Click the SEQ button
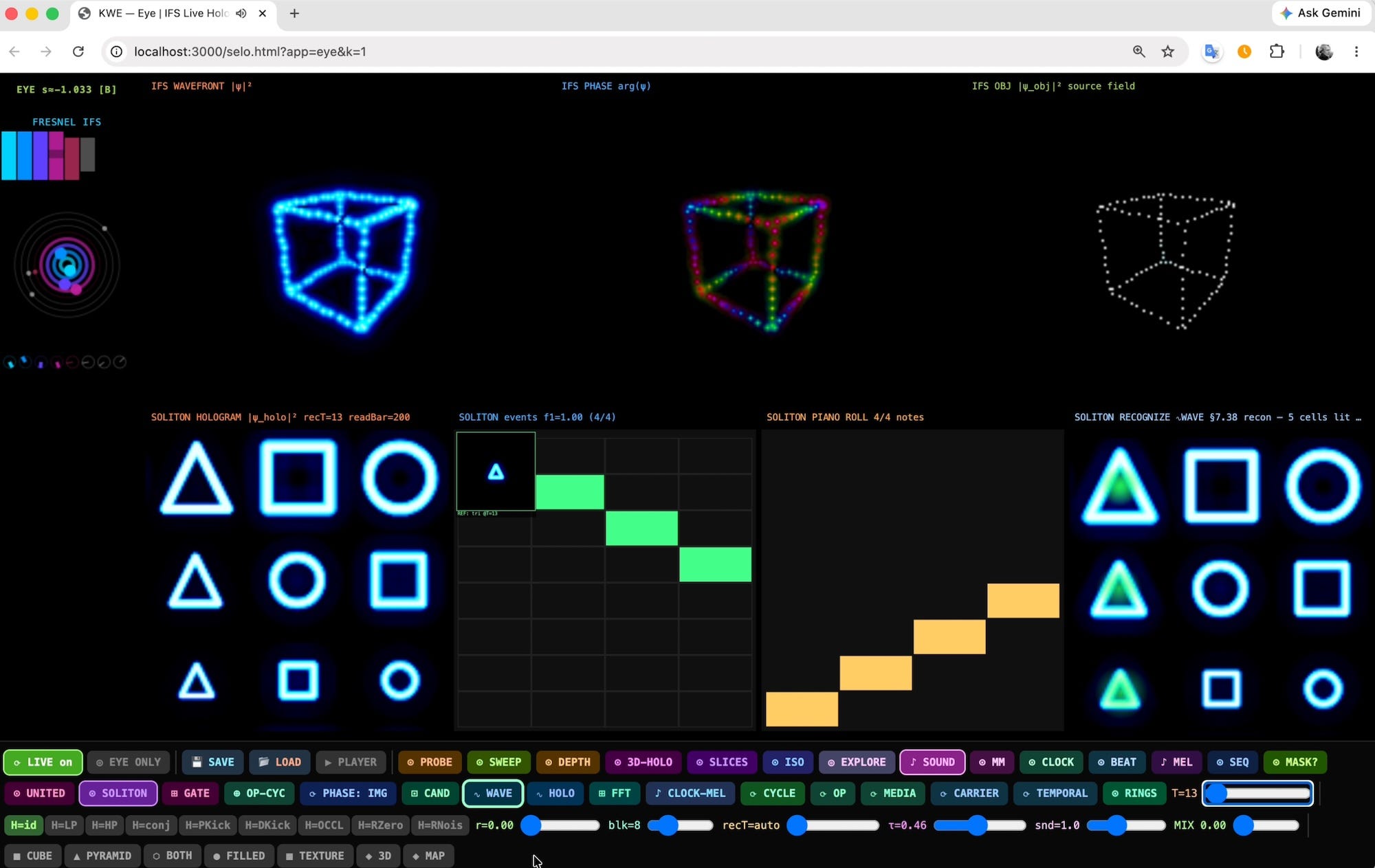This screenshot has height=868, width=1375. click(x=1233, y=762)
